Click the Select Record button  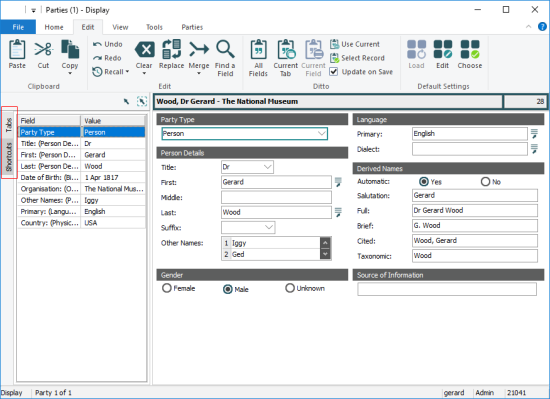tap(357, 58)
